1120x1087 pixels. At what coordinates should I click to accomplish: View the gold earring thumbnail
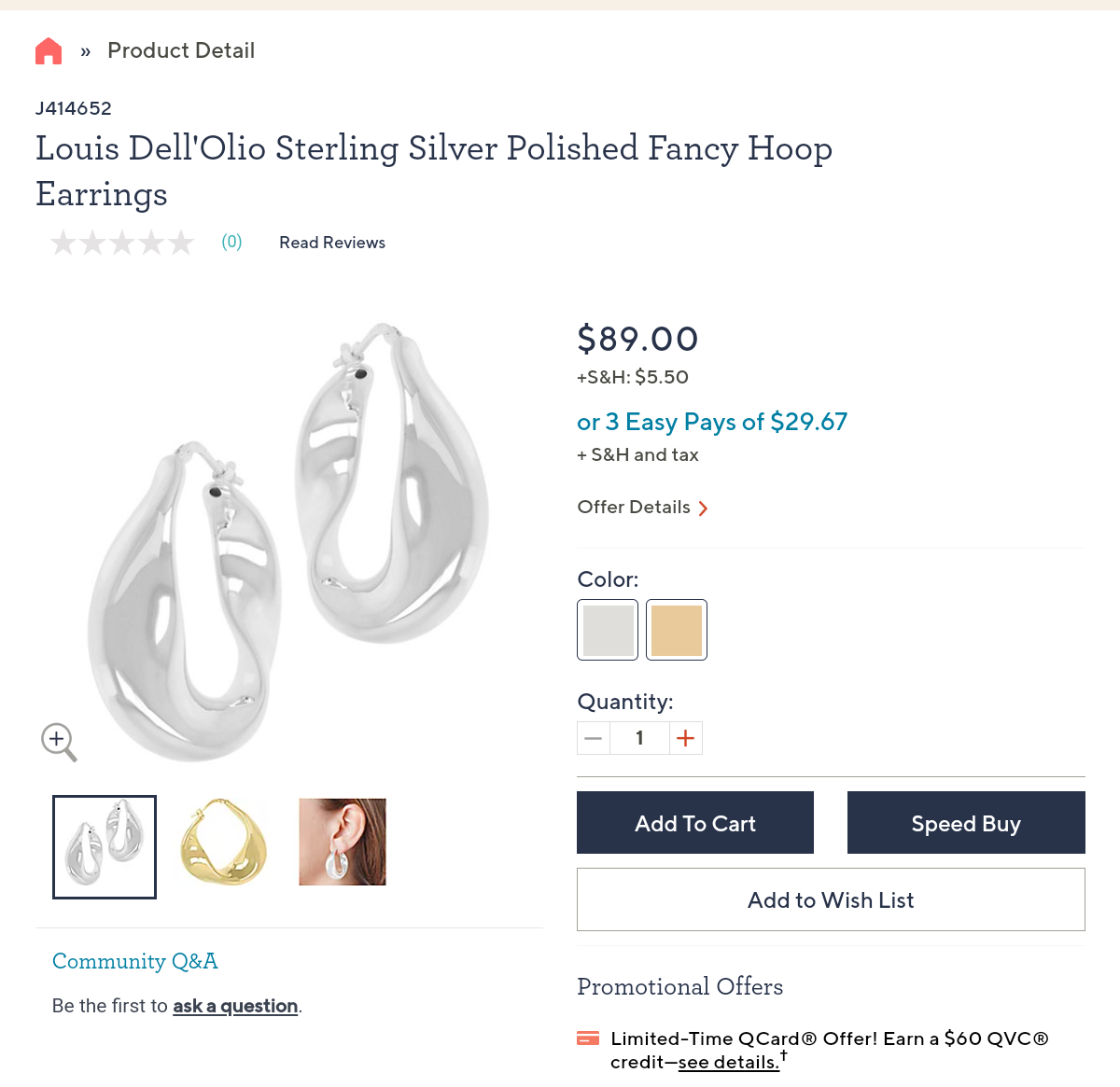click(223, 843)
